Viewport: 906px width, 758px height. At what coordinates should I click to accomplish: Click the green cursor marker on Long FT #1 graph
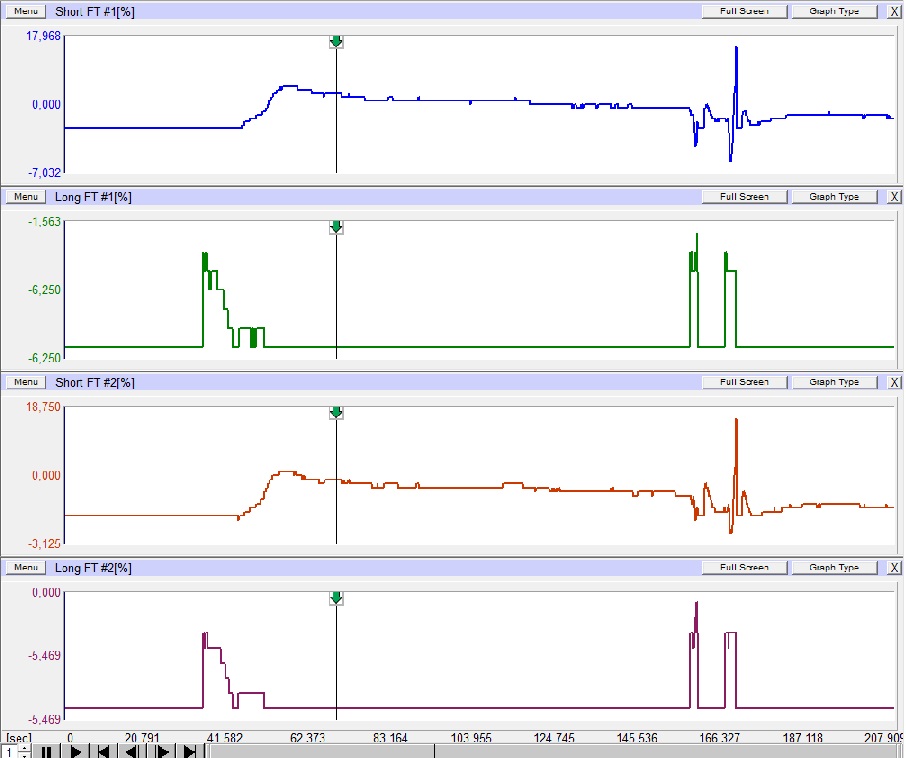point(336,228)
